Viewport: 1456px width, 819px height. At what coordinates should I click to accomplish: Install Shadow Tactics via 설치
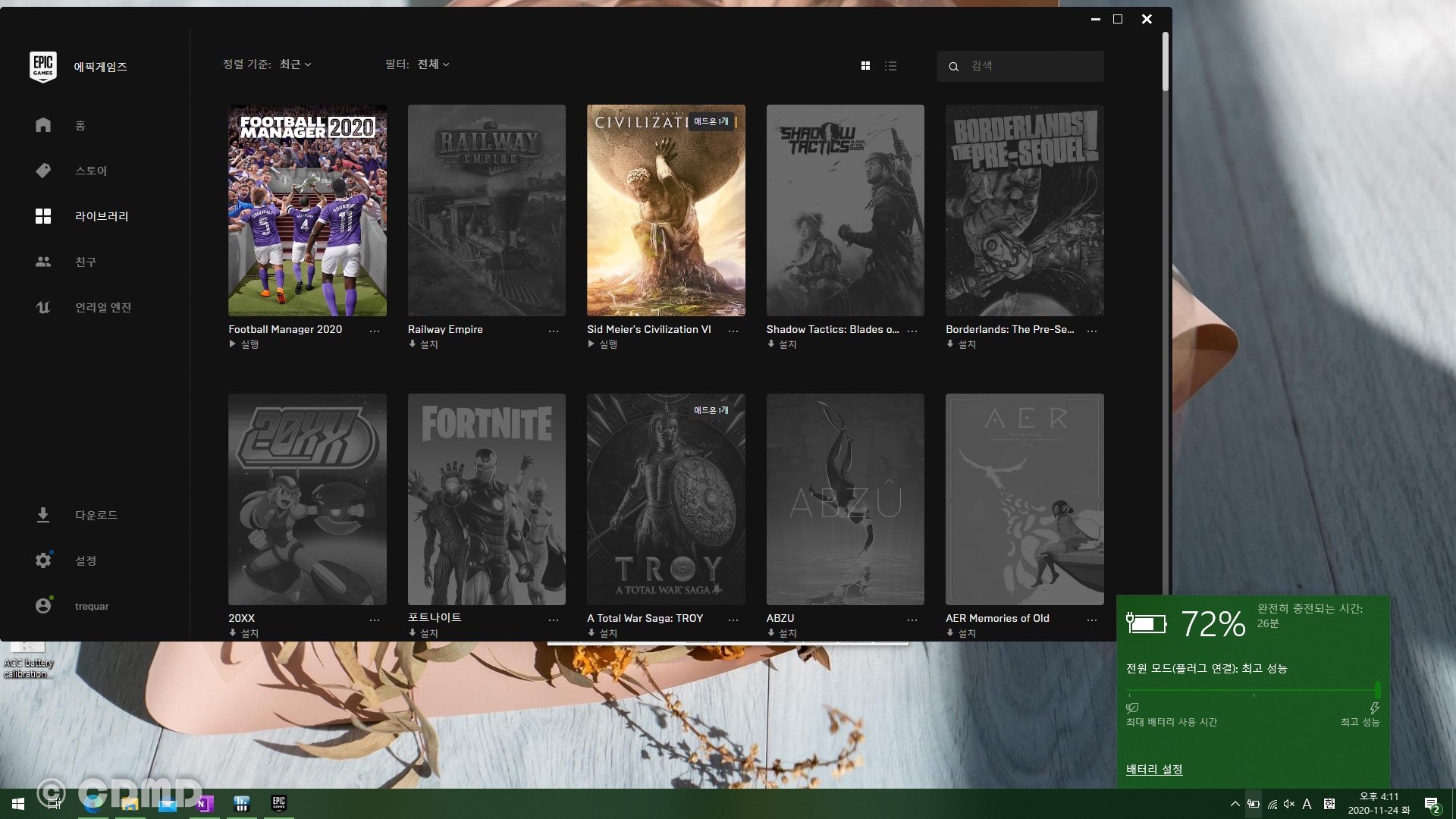tap(782, 344)
